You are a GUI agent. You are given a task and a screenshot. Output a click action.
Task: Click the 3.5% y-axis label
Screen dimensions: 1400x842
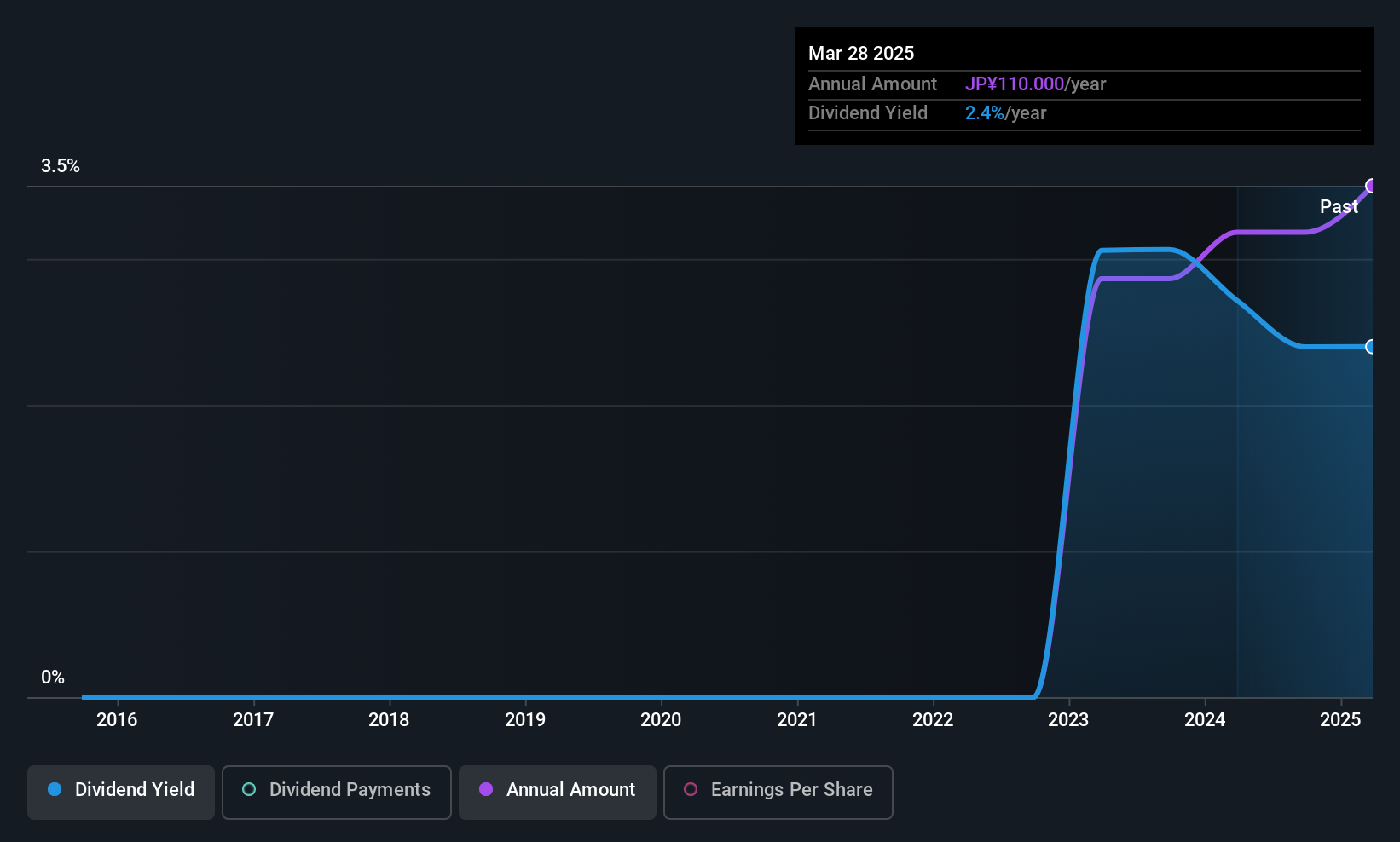tap(61, 166)
